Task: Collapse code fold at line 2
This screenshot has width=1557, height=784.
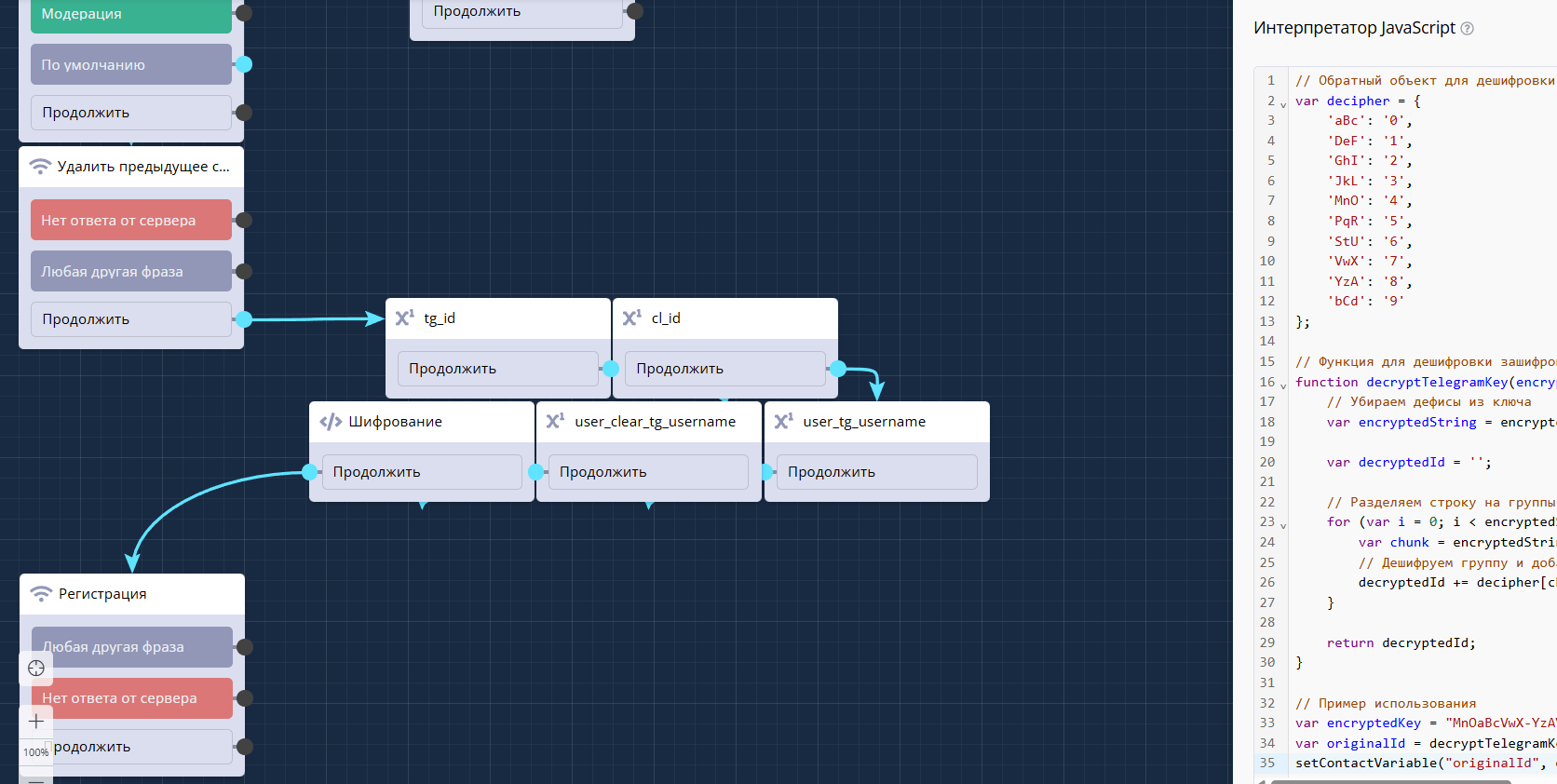Action: tap(1283, 103)
